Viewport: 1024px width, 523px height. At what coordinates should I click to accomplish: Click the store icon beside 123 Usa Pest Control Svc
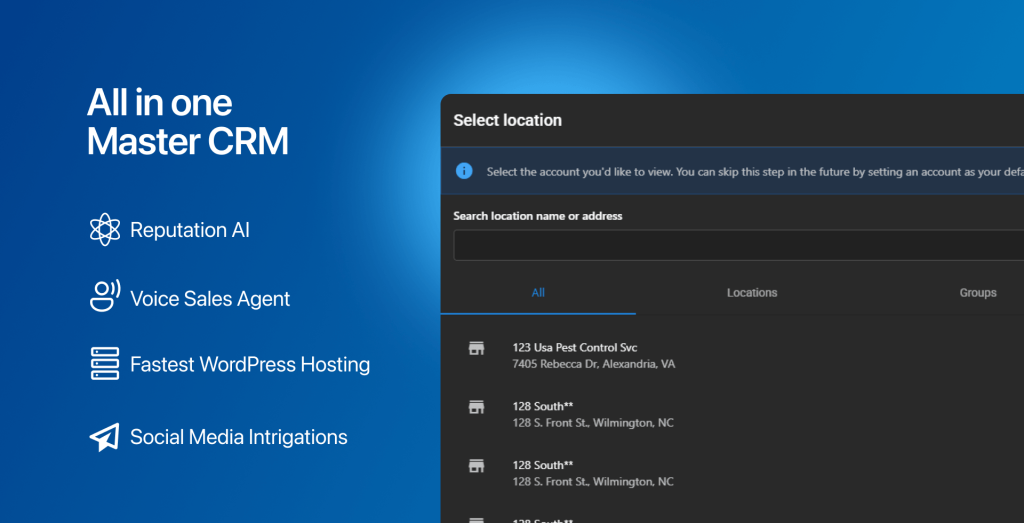tap(477, 349)
